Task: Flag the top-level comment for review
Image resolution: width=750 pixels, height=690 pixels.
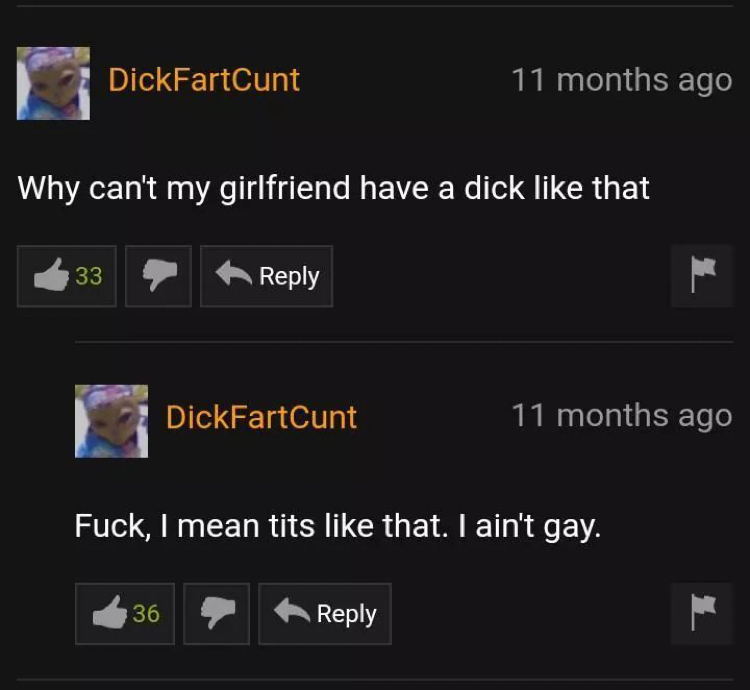Action: [x=702, y=276]
